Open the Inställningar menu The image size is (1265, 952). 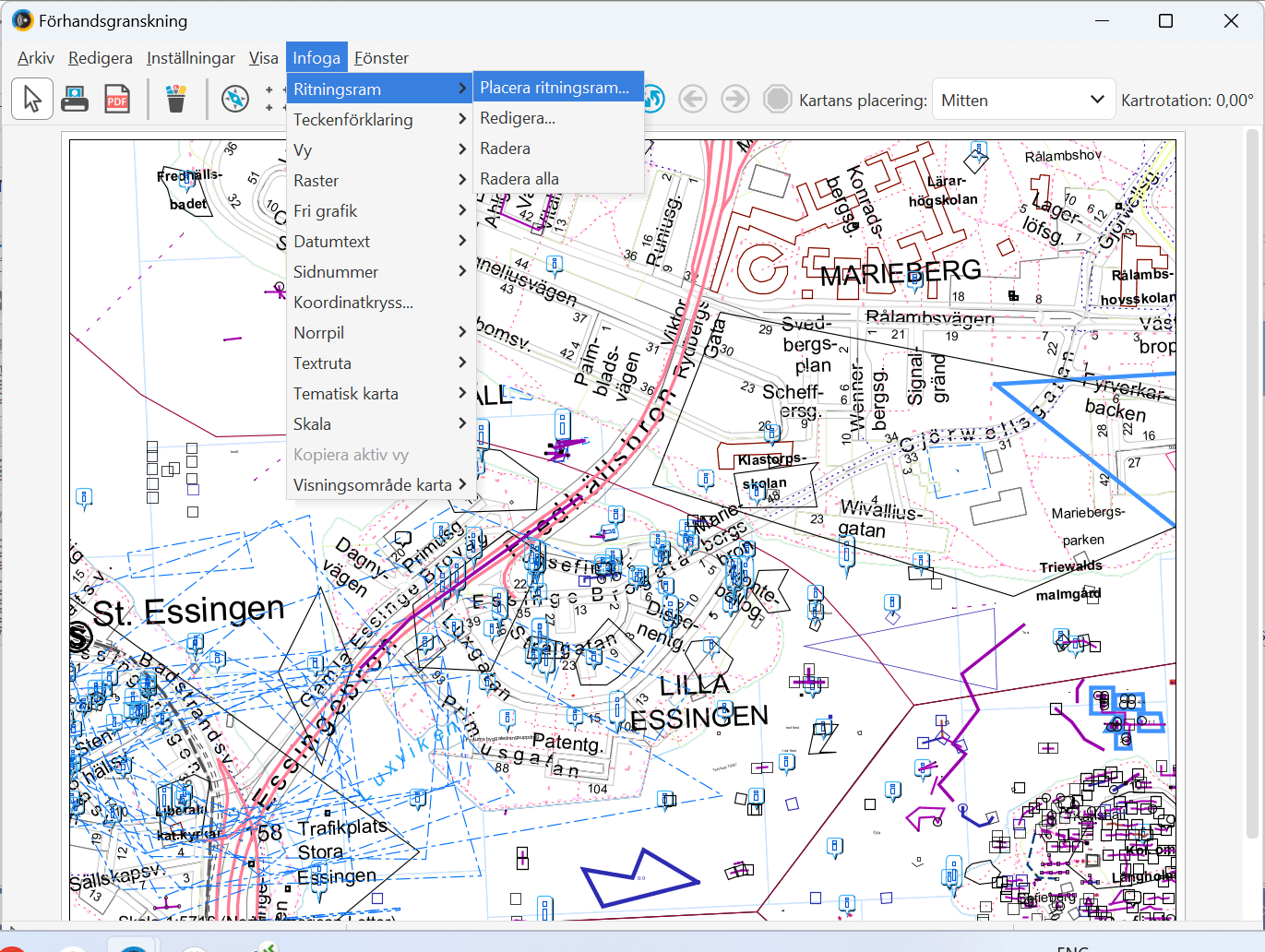191,58
